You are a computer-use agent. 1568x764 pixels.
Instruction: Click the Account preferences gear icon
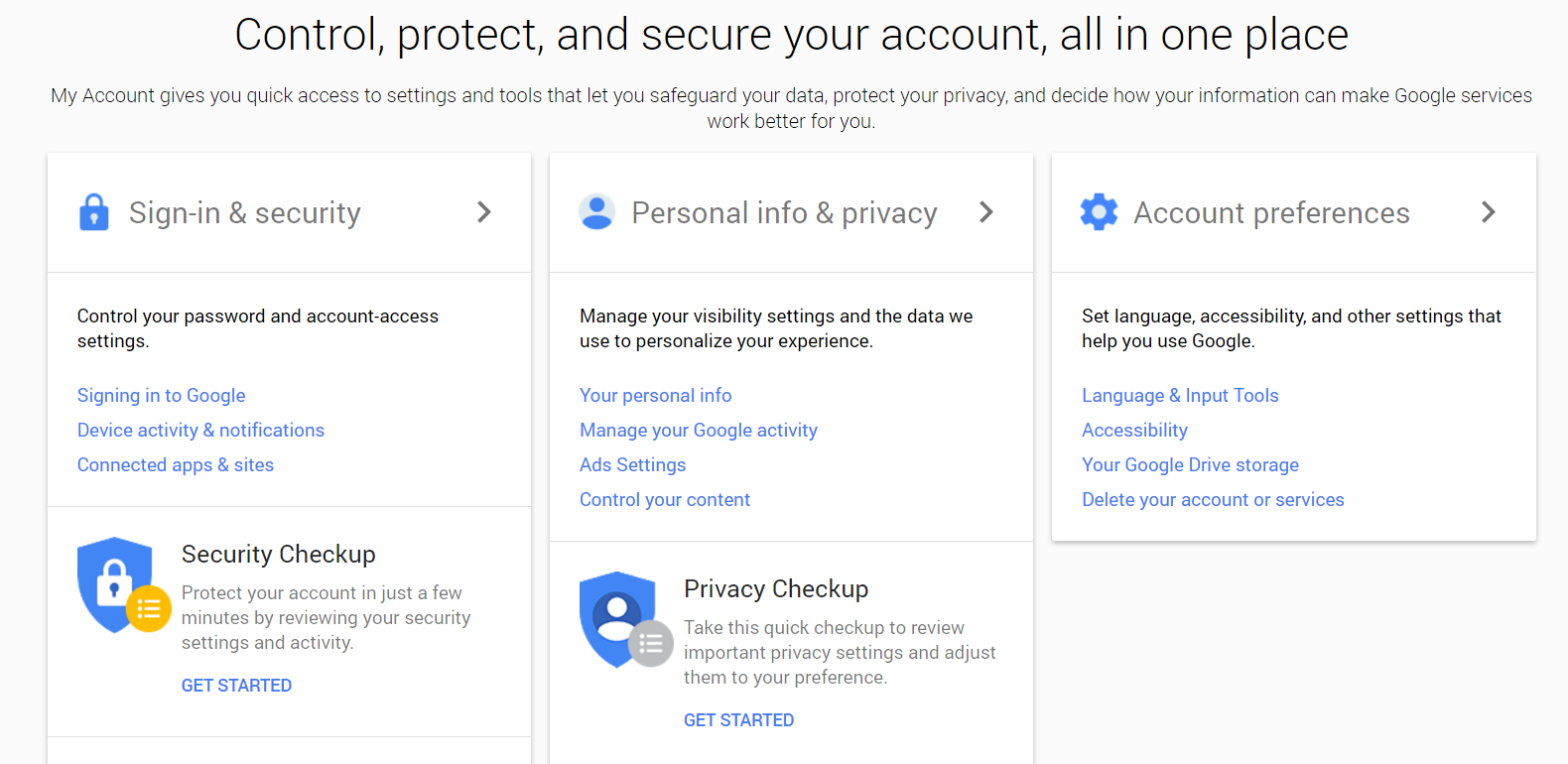point(1099,212)
